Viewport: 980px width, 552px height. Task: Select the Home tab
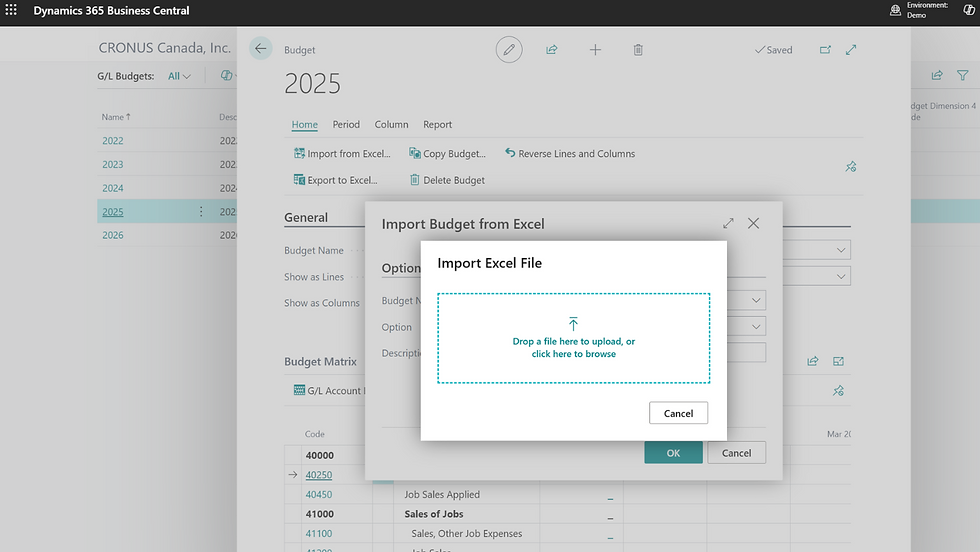(x=304, y=124)
